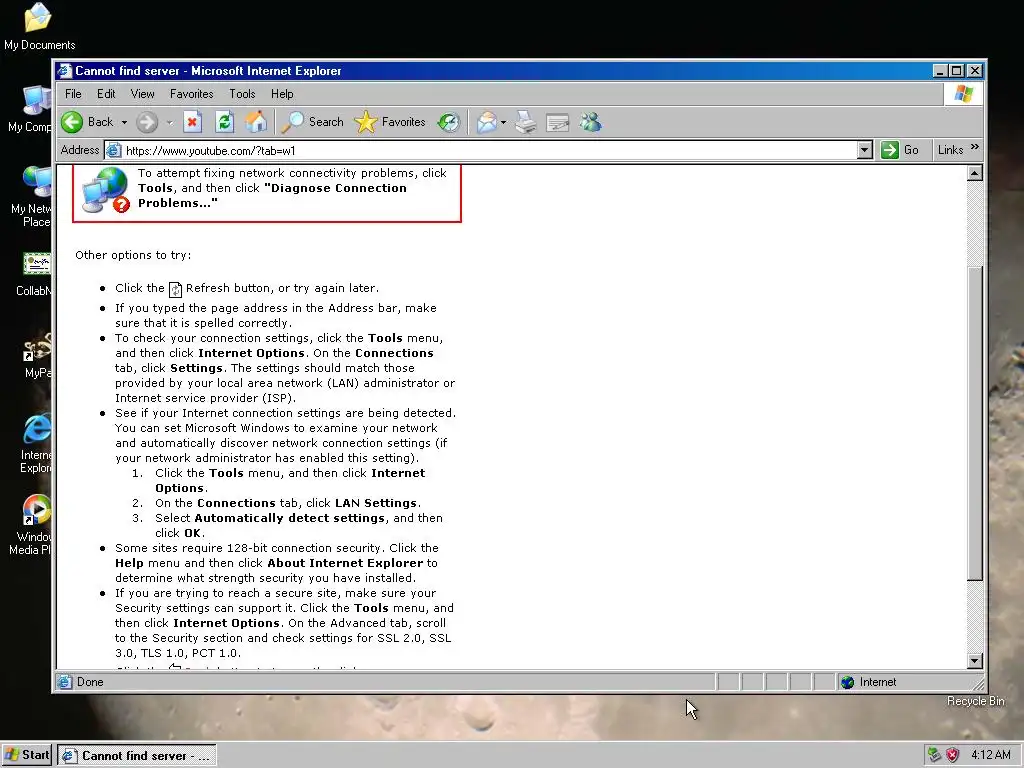Click the 'LAN Settings' bold text

coord(376,503)
